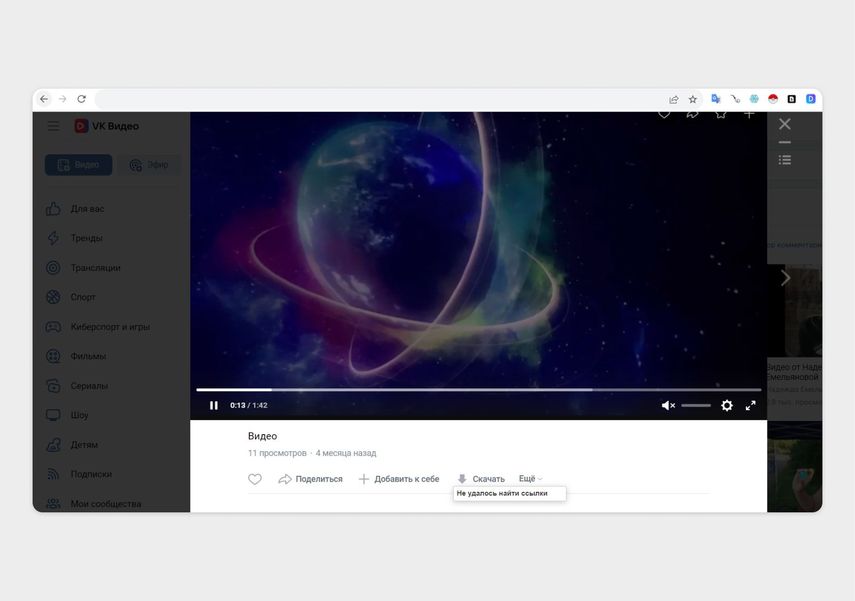Open the Подписки section
The width and height of the screenshot is (855, 601).
coord(79,474)
